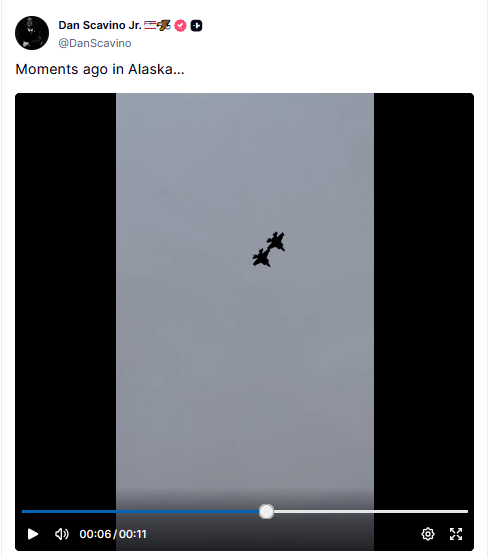Image resolution: width=489 pixels, height=558 pixels.
Task: Mute the video using the speaker icon
Action: point(62,534)
